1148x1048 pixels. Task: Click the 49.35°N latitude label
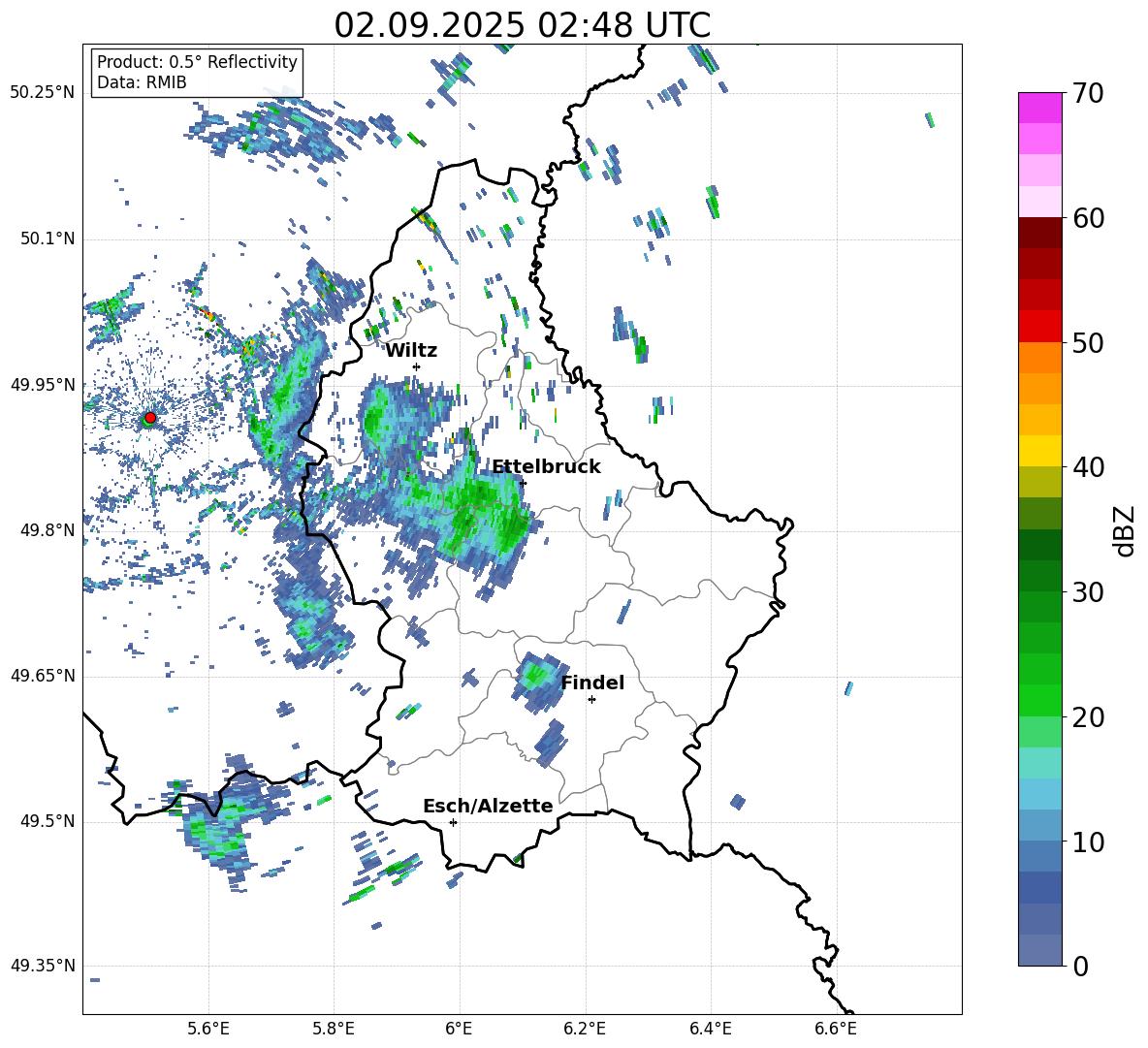[x=43, y=966]
